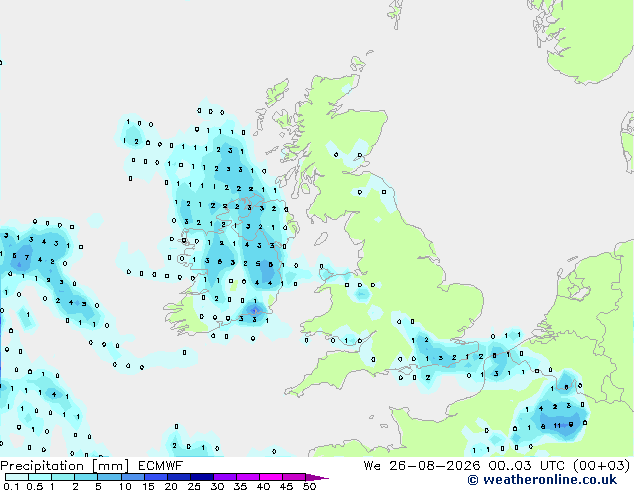Click the 0.5 to 1 mm legend swatch
The image size is (634, 490).
coord(40,477)
